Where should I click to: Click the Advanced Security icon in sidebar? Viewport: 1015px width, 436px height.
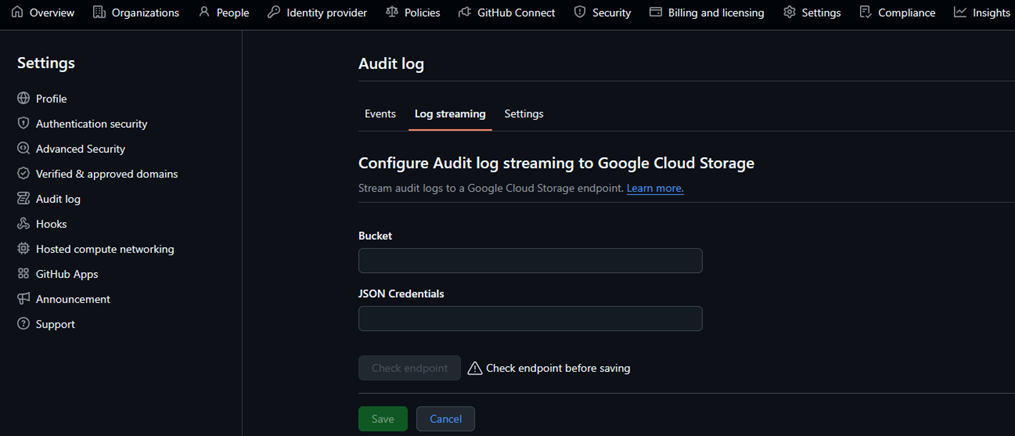coord(23,149)
